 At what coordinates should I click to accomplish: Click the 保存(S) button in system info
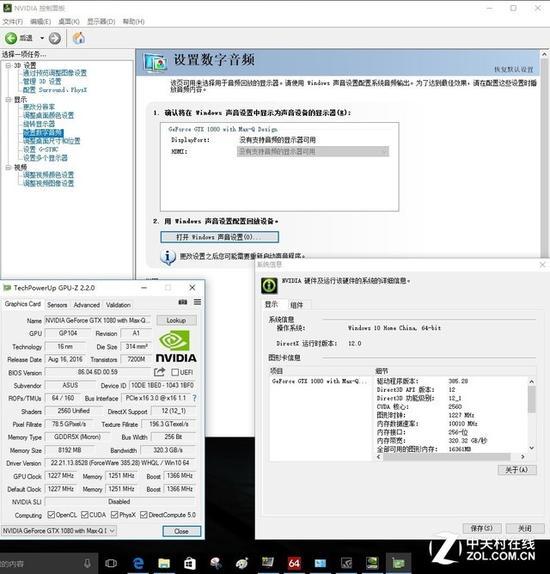click(x=482, y=528)
